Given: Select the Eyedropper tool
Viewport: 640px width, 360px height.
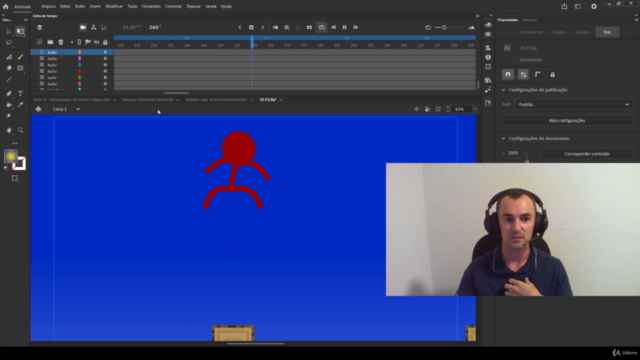Looking at the screenshot, I should (20, 105).
